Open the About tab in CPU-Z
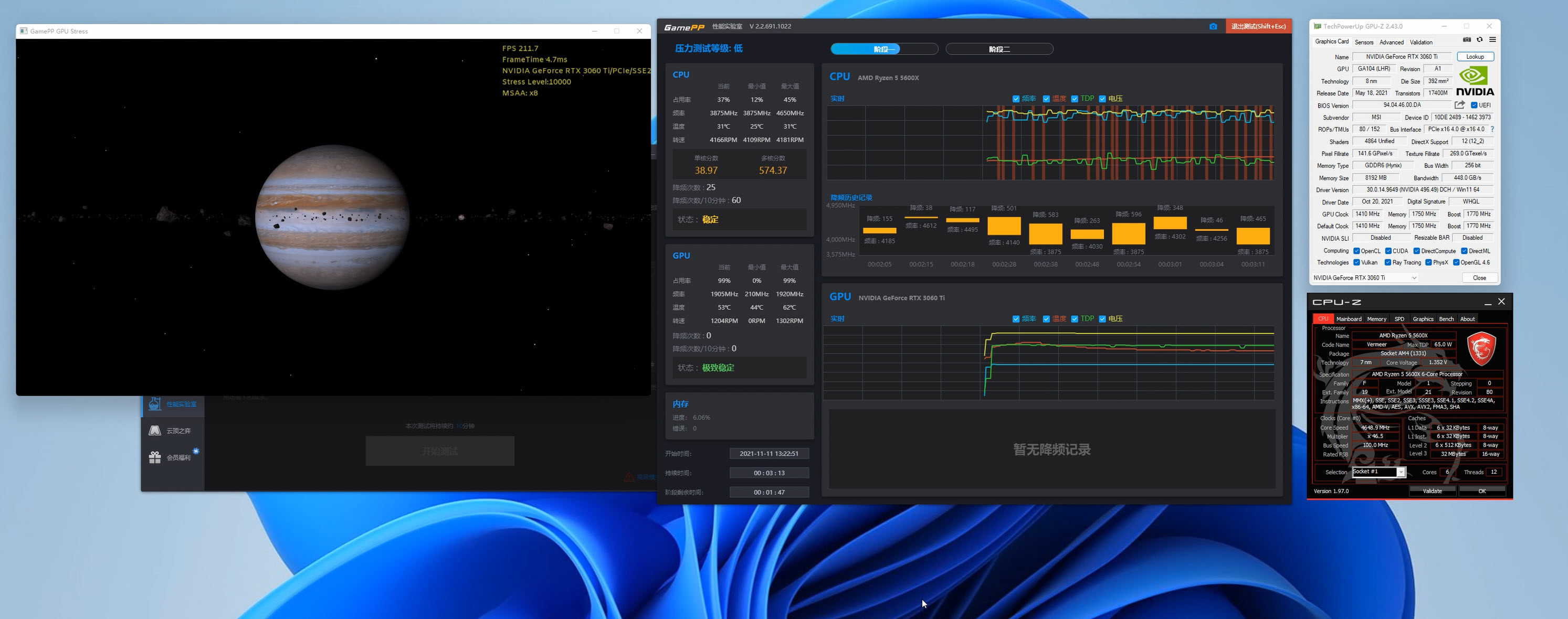 point(1468,318)
